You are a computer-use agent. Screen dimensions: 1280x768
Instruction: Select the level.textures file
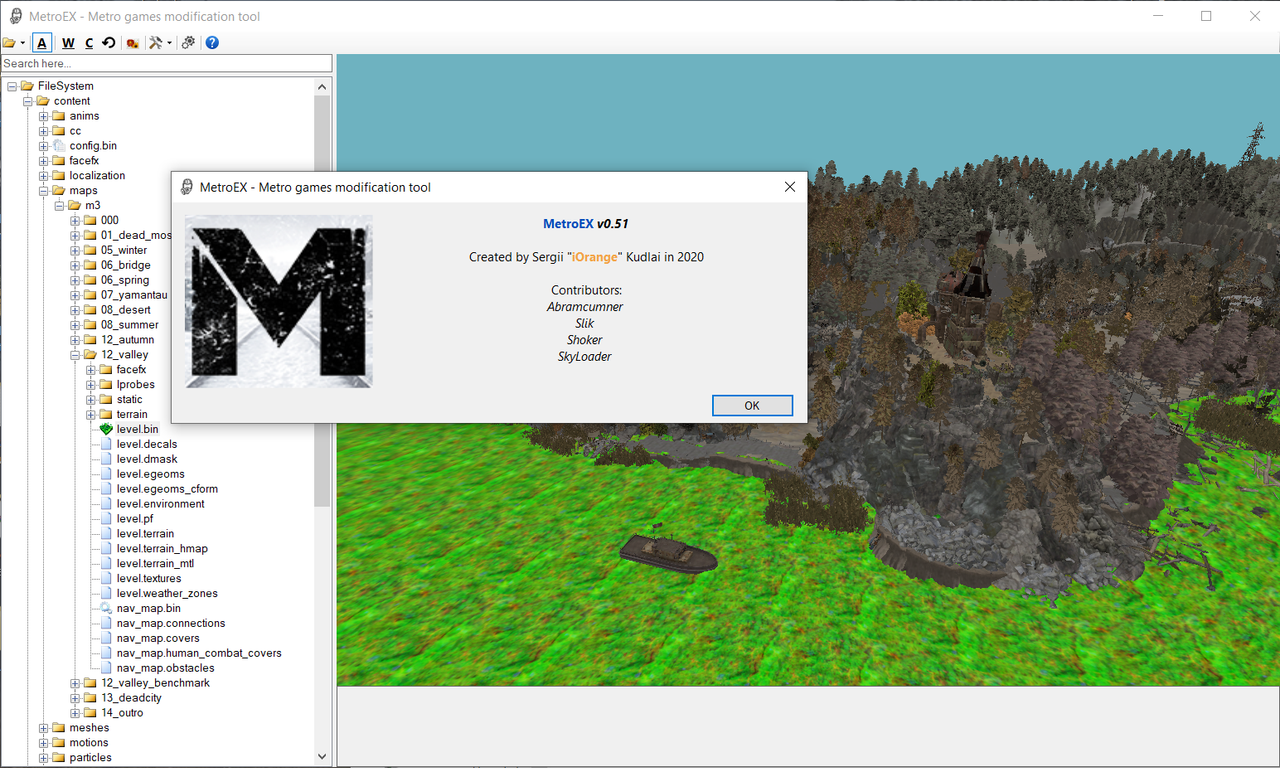pyautogui.click(x=149, y=578)
